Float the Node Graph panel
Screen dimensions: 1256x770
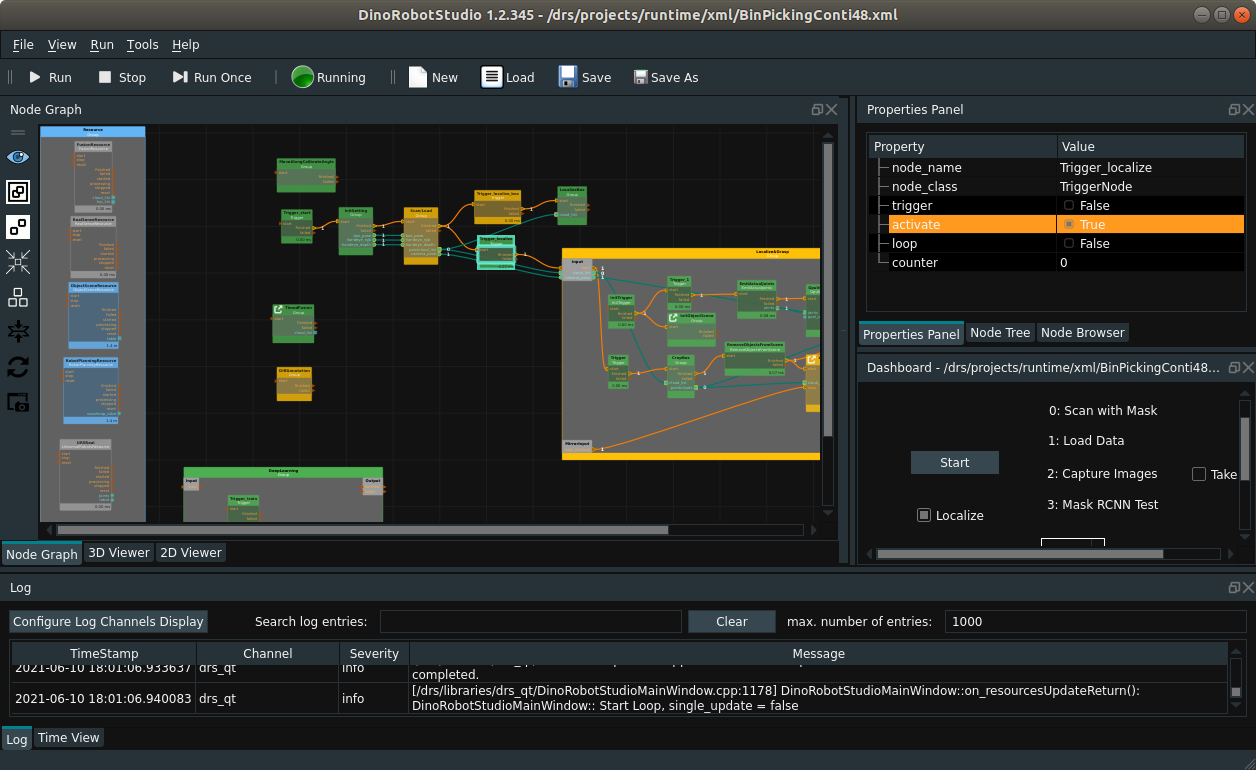pos(817,110)
